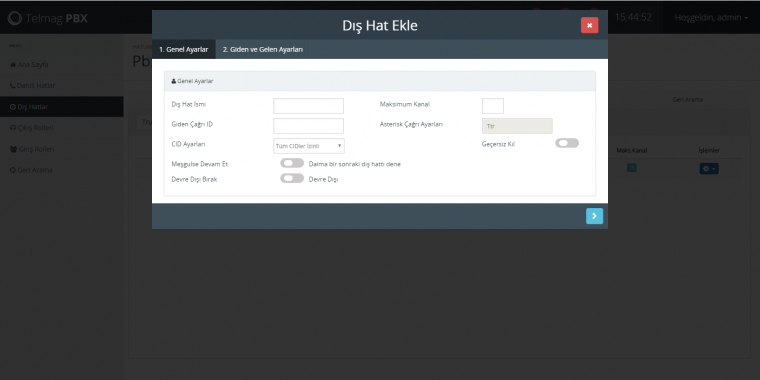760x380 pixels.
Task: Click the Geri Arama background tab
Action: (x=687, y=99)
